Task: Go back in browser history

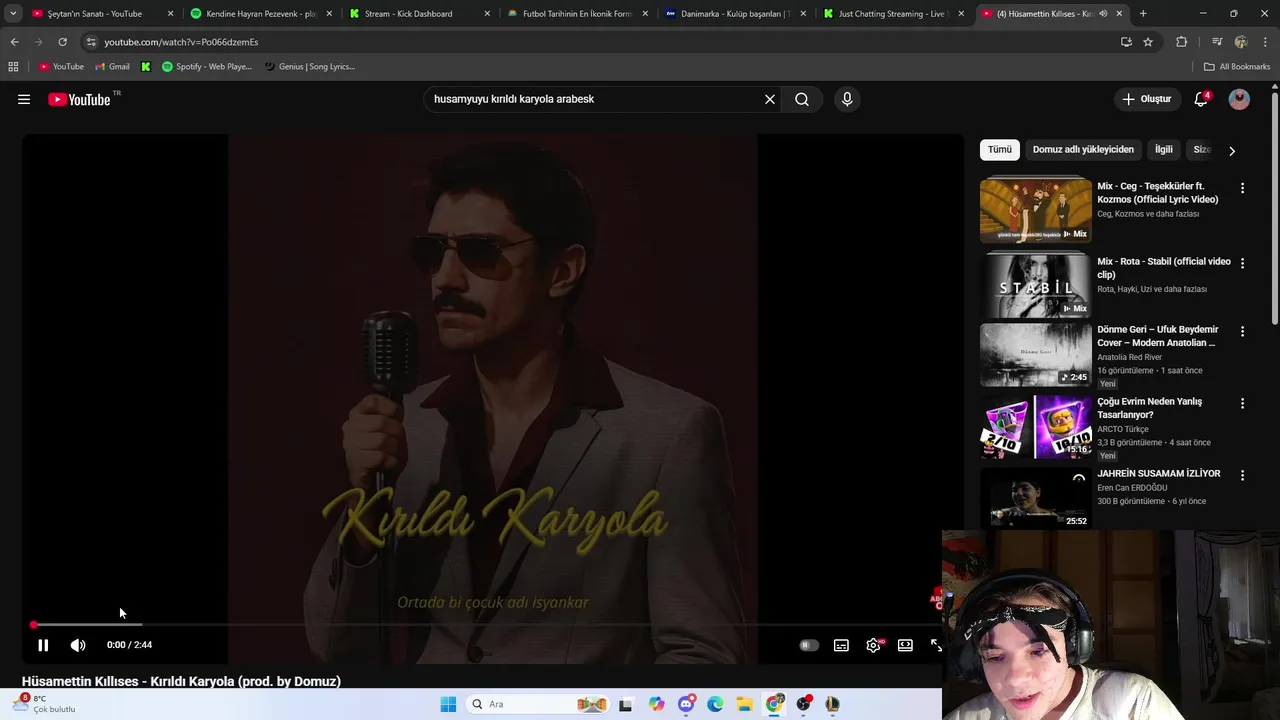Action: pos(14,42)
